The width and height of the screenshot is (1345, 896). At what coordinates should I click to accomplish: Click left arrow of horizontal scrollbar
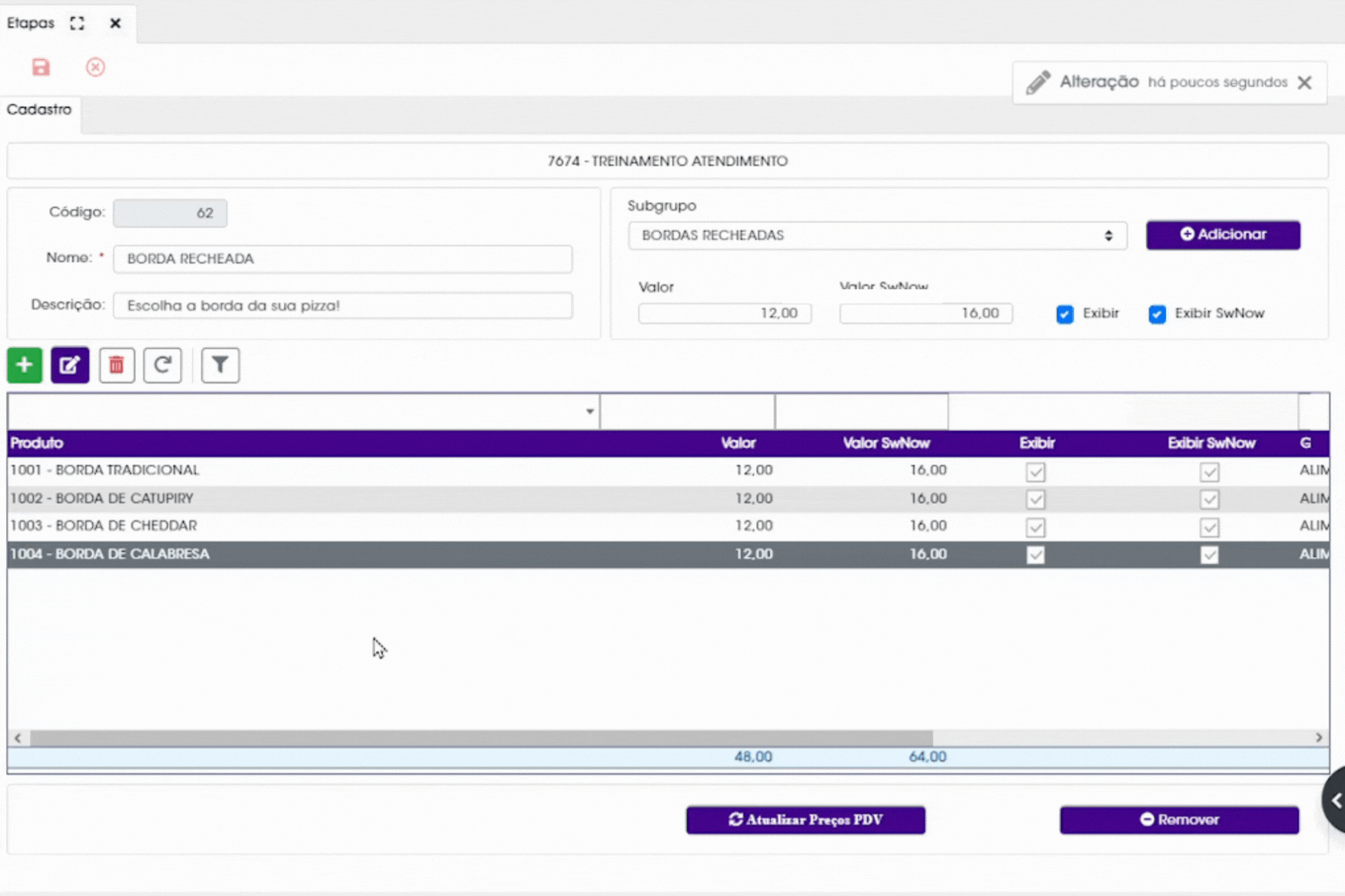click(x=18, y=738)
